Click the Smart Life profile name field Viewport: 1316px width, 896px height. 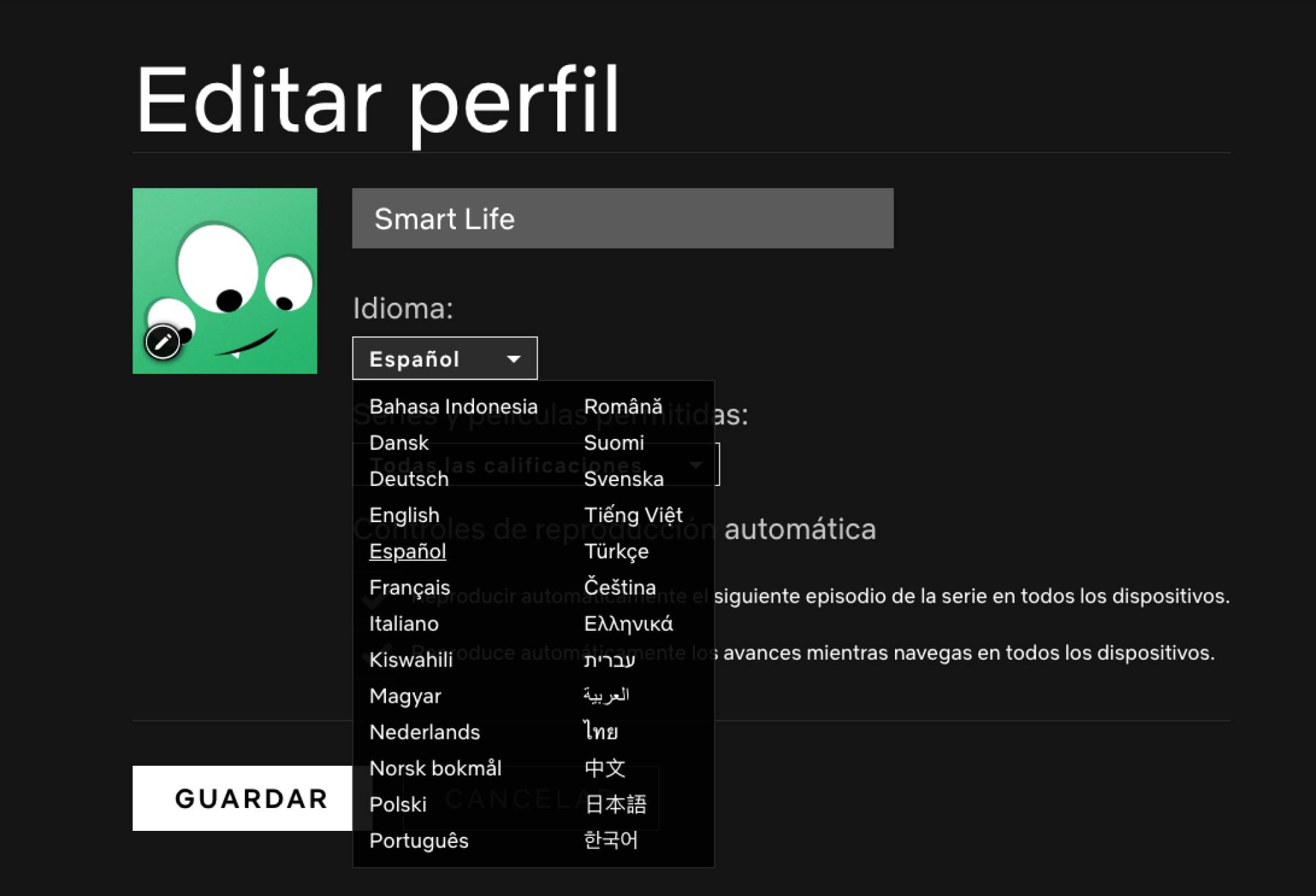click(622, 219)
